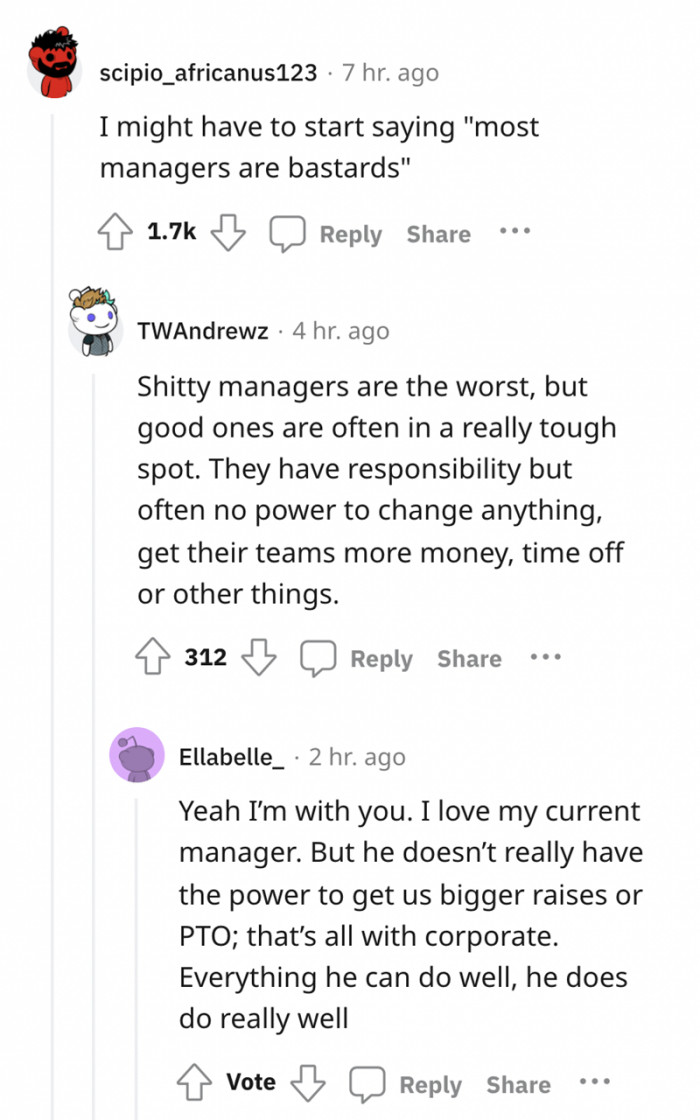
Task: Open scipio_africanus123's profile link
Action: 207,72
